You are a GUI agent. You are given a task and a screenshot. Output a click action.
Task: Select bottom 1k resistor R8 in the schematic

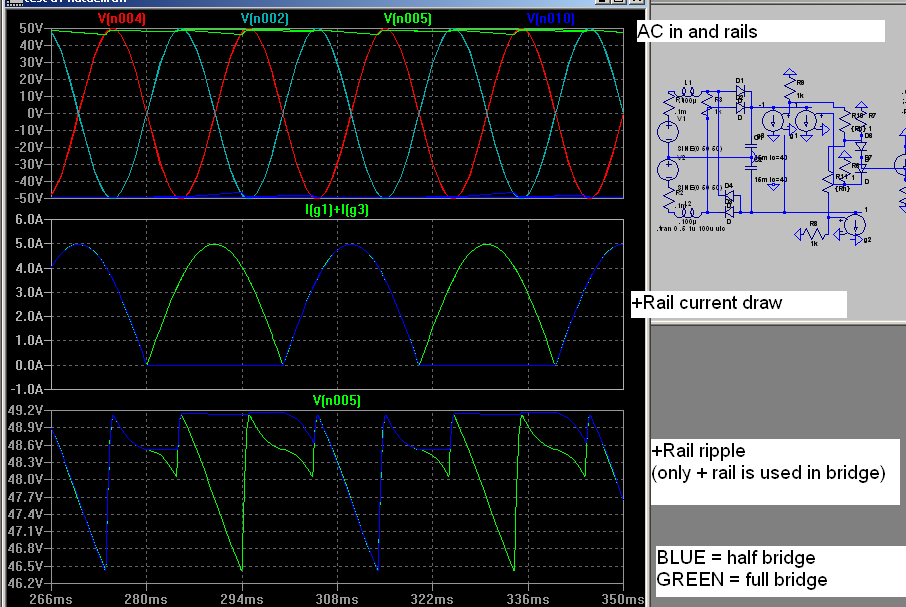coord(812,234)
